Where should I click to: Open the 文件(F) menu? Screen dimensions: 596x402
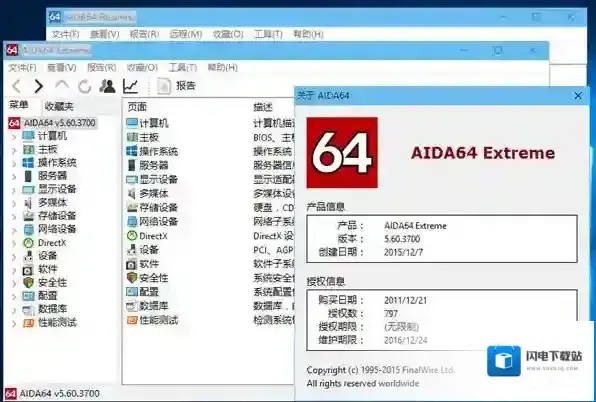click(22, 68)
